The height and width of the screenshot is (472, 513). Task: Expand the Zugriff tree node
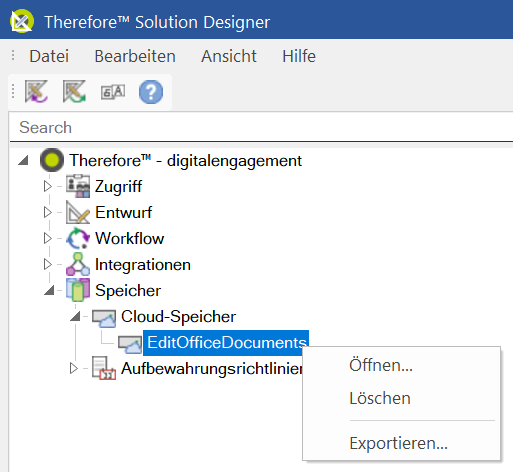(x=48, y=186)
